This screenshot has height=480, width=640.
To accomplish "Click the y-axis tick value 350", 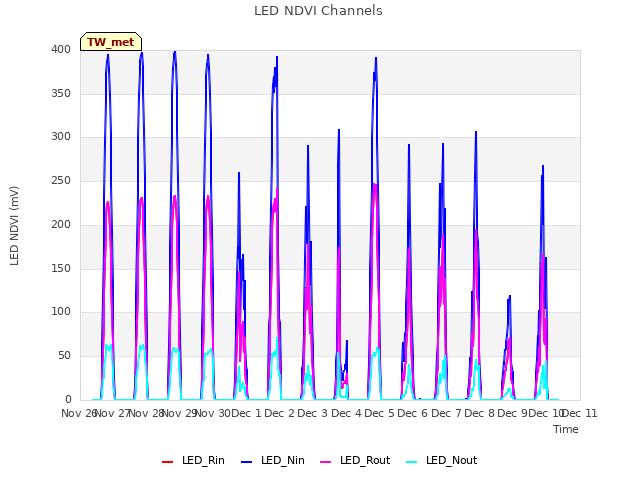I will pos(61,93).
